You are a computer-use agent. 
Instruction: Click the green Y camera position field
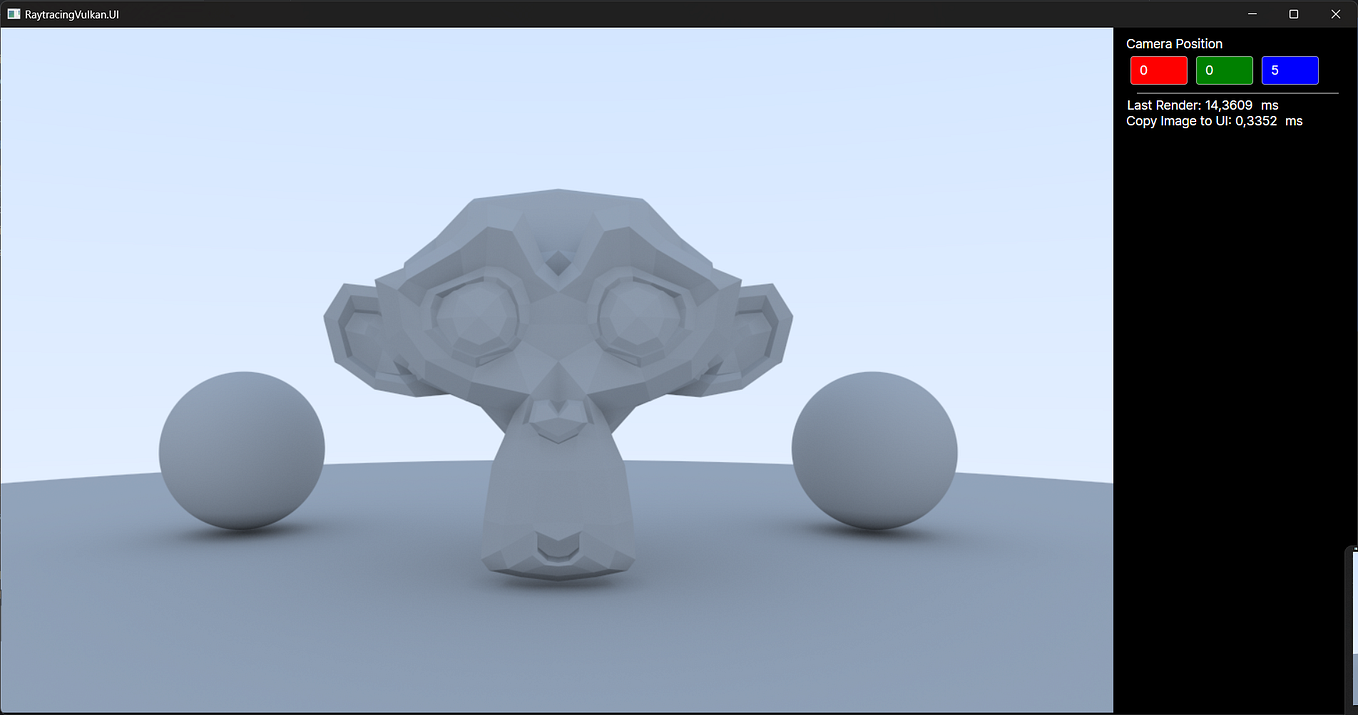(x=1224, y=70)
